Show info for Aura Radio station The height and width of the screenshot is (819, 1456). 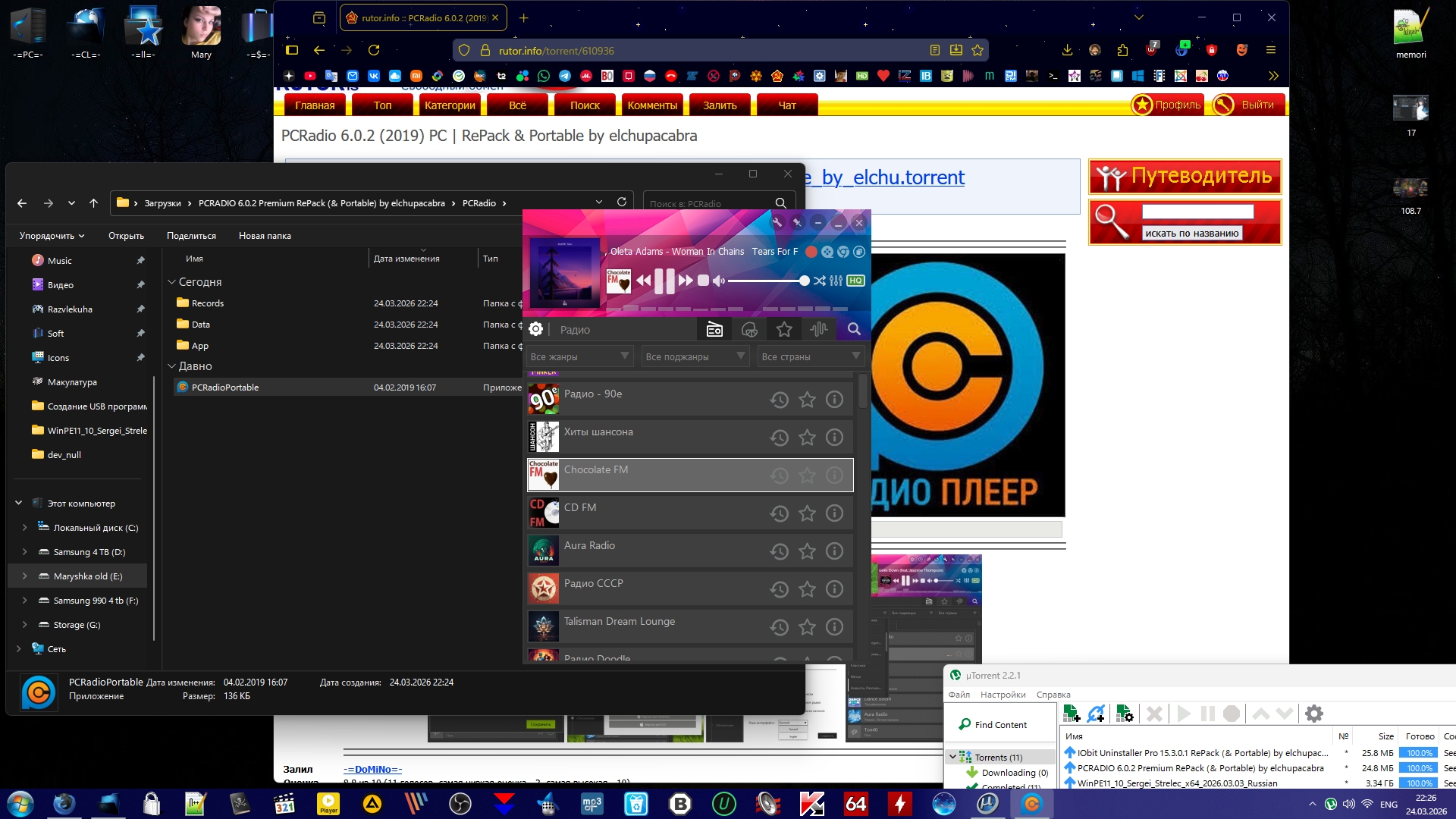834,551
